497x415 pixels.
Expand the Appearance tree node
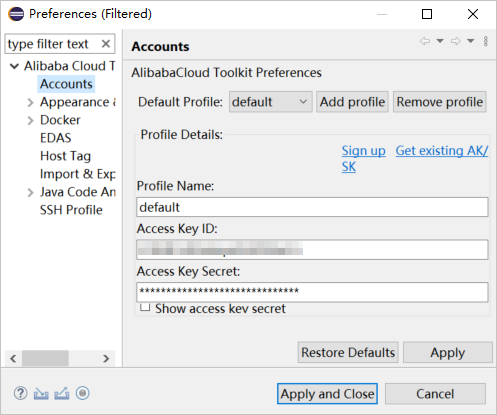click(30, 102)
